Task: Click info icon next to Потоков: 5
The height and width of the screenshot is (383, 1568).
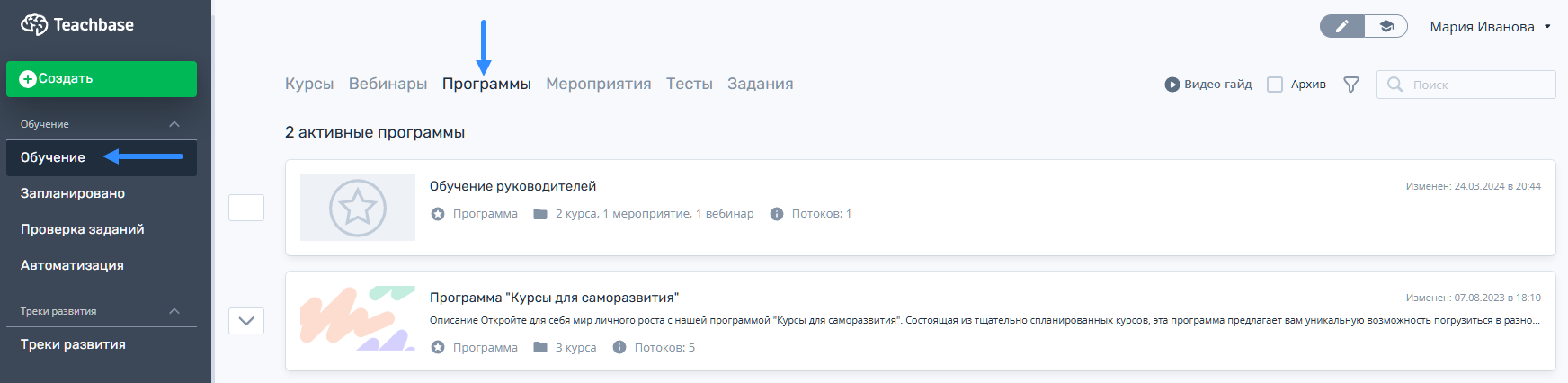Action: point(619,347)
